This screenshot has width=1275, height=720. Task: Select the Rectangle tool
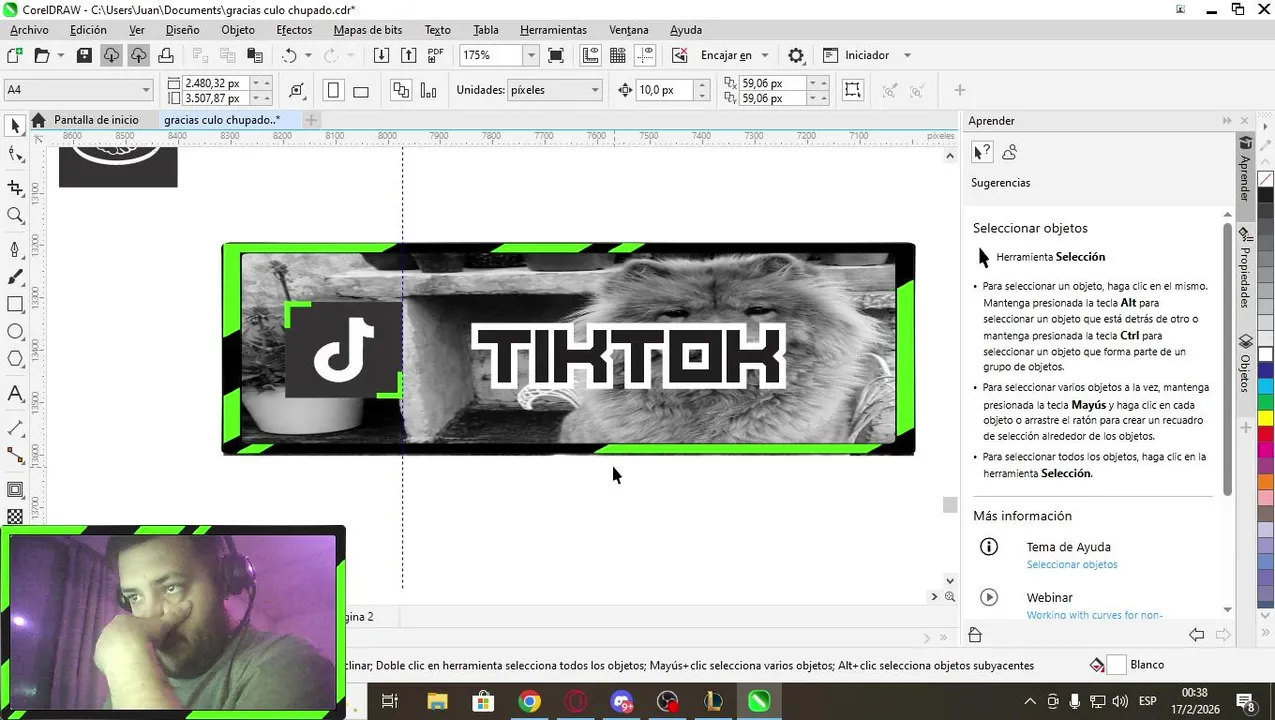(15, 304)
